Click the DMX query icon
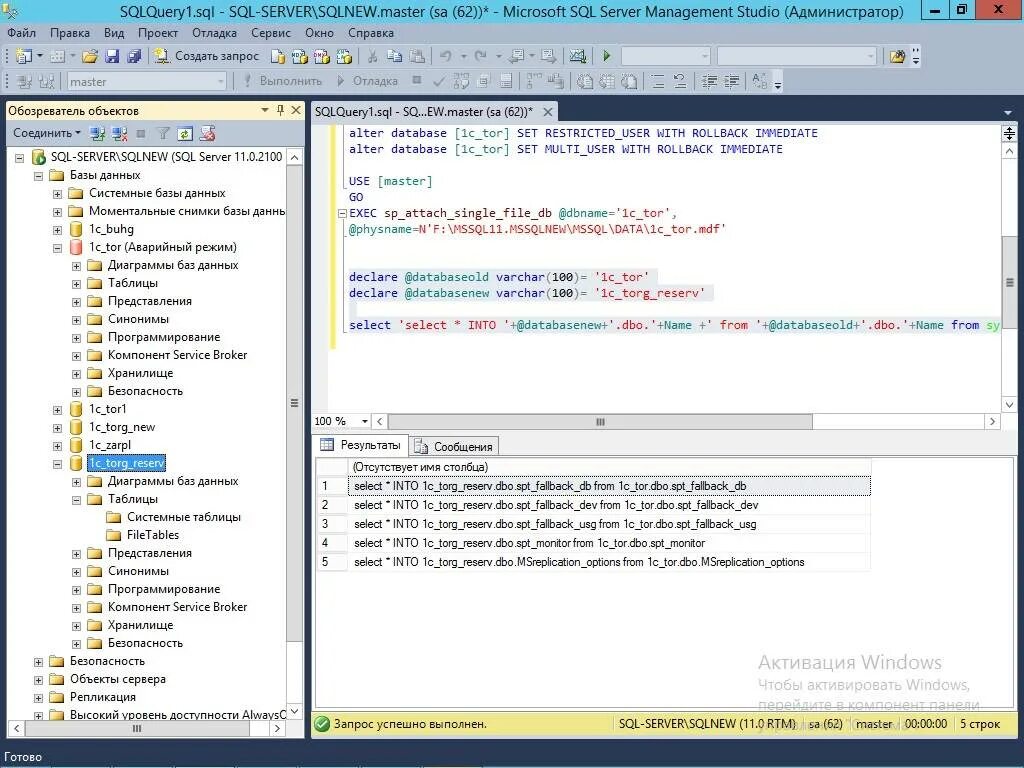This screenshot has width=1024, height=768. [322, 56]
